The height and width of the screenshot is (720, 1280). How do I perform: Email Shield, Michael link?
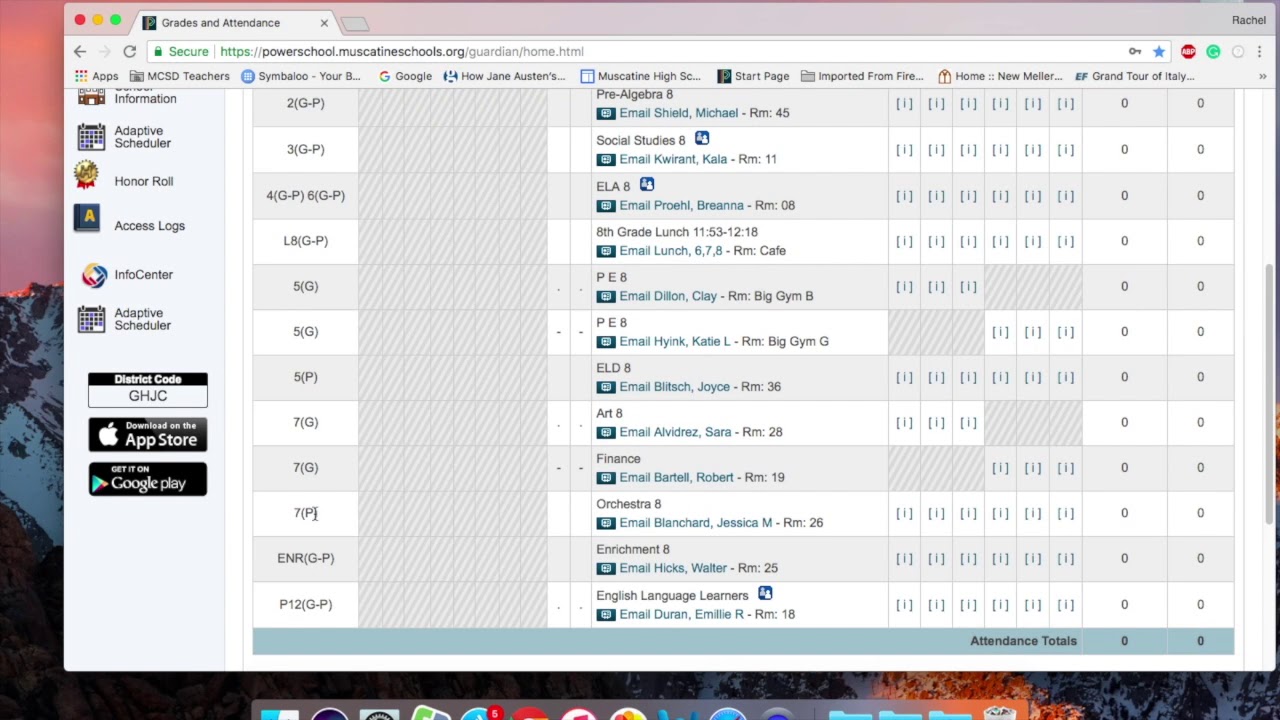point(678,113)
